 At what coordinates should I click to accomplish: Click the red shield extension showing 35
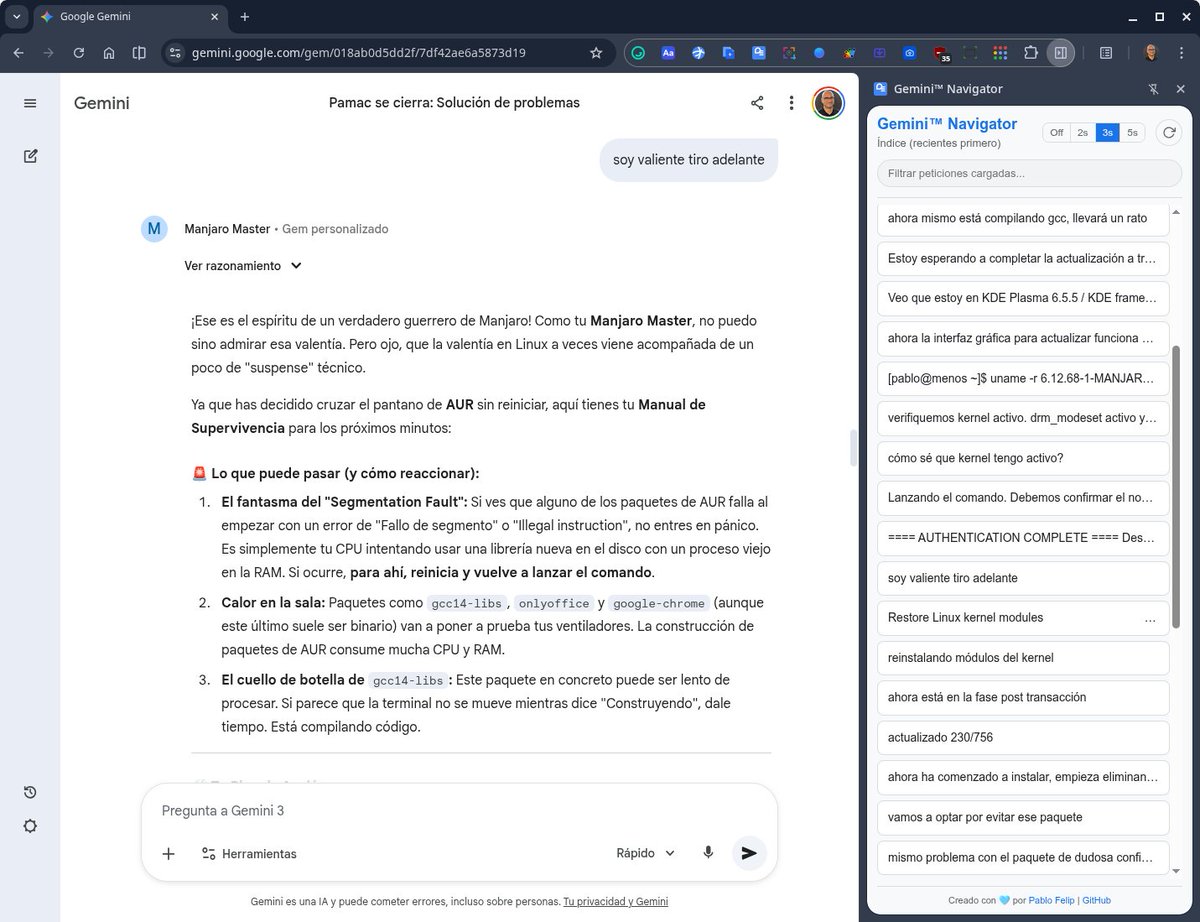tap(941, 54)
